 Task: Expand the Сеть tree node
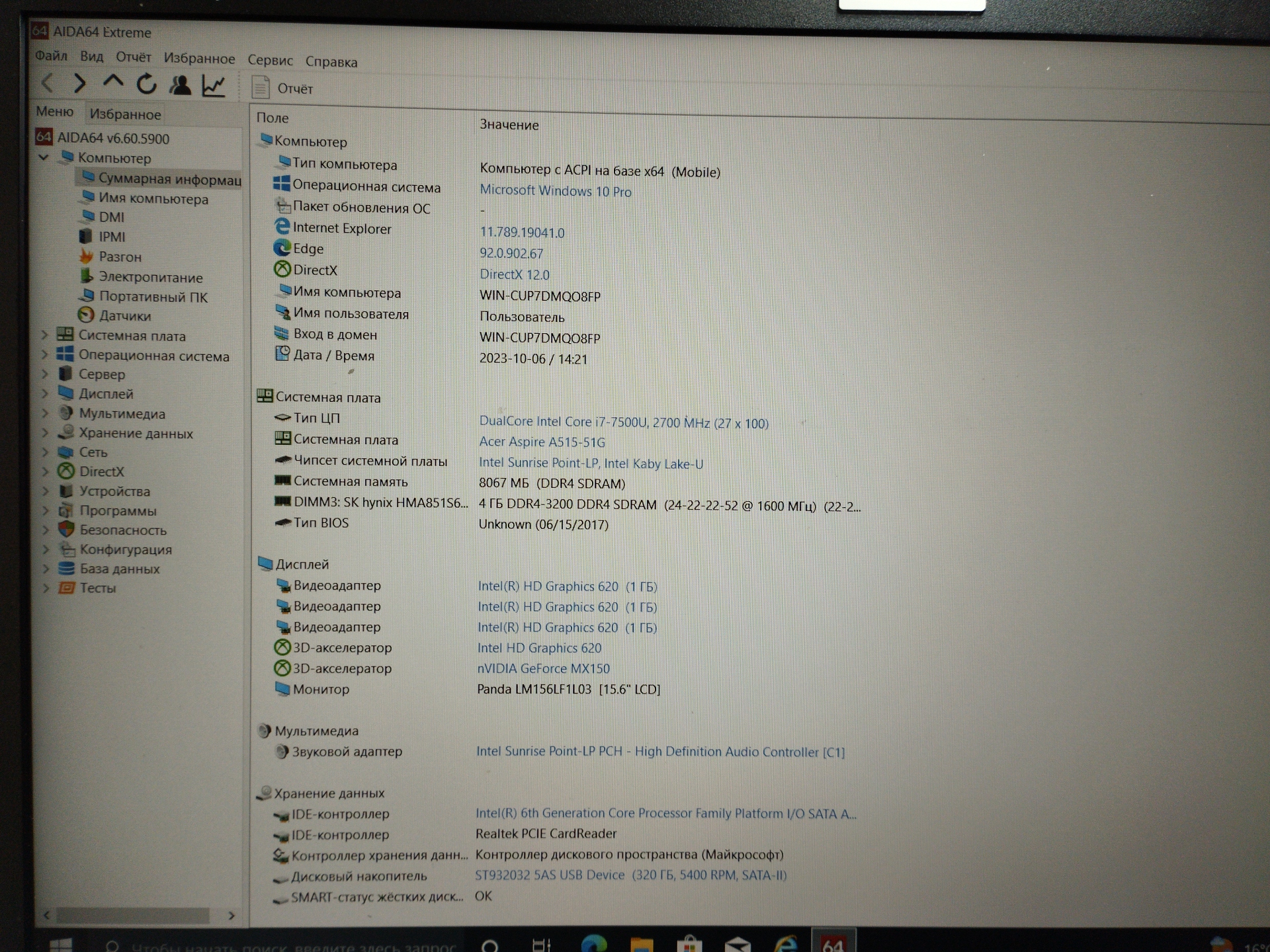(x=45, y=452)
